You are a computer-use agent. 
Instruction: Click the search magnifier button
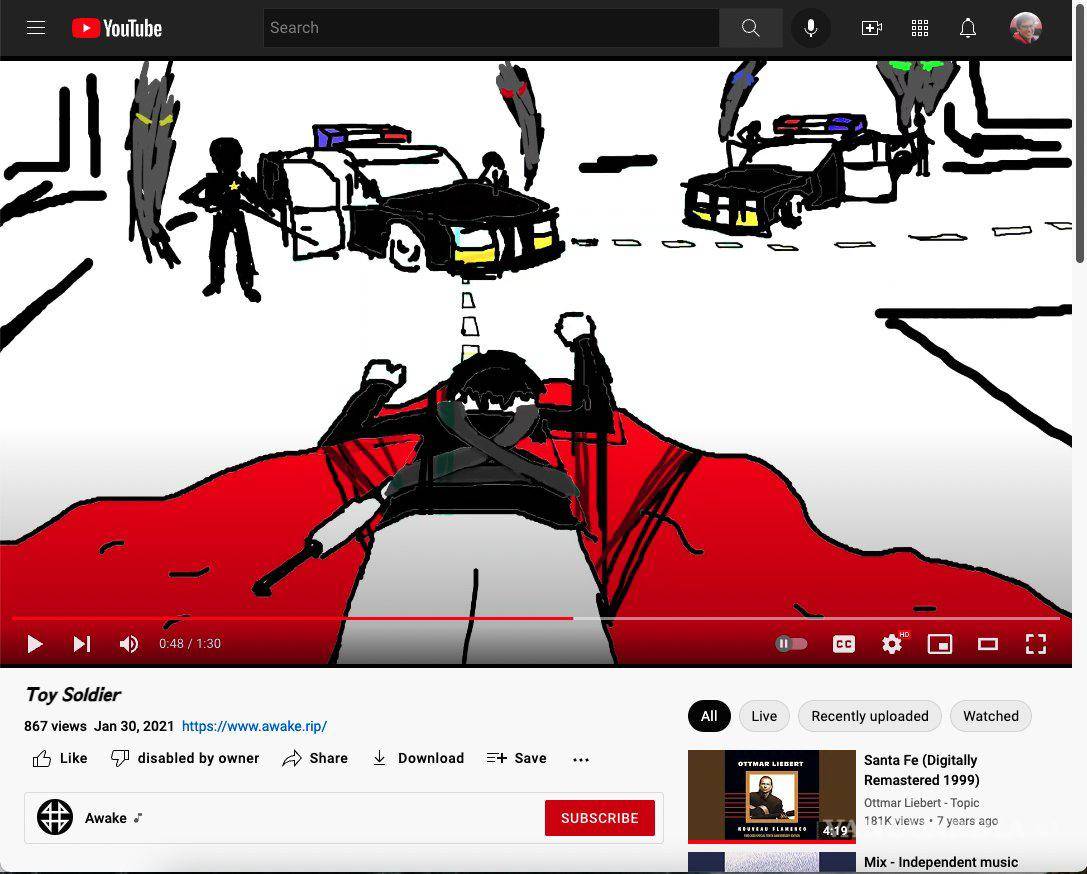click(750, 28)
